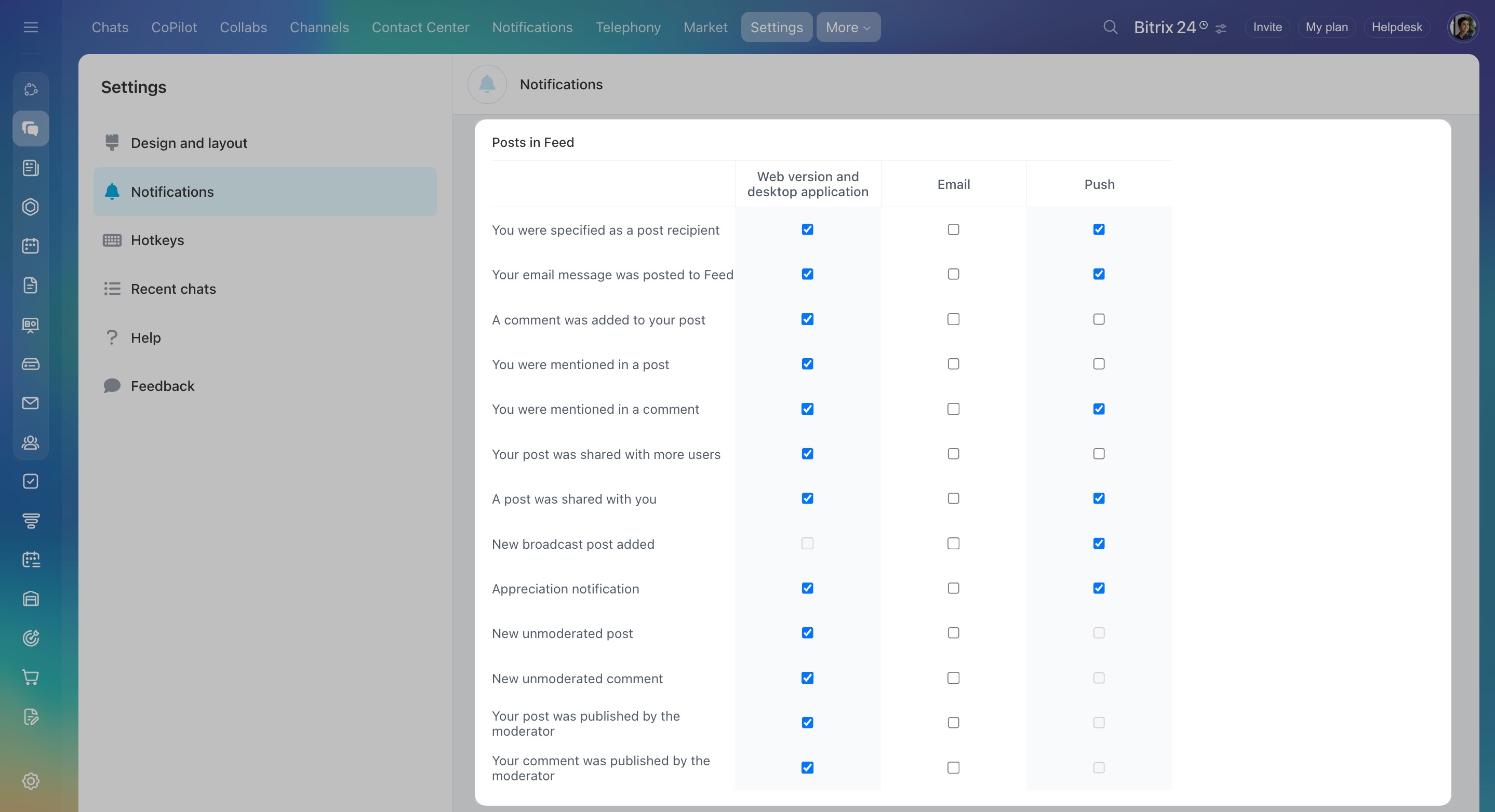Screen dimensions: 1495x812
Task: Open the hamburger menu icon
Action: 31,28
